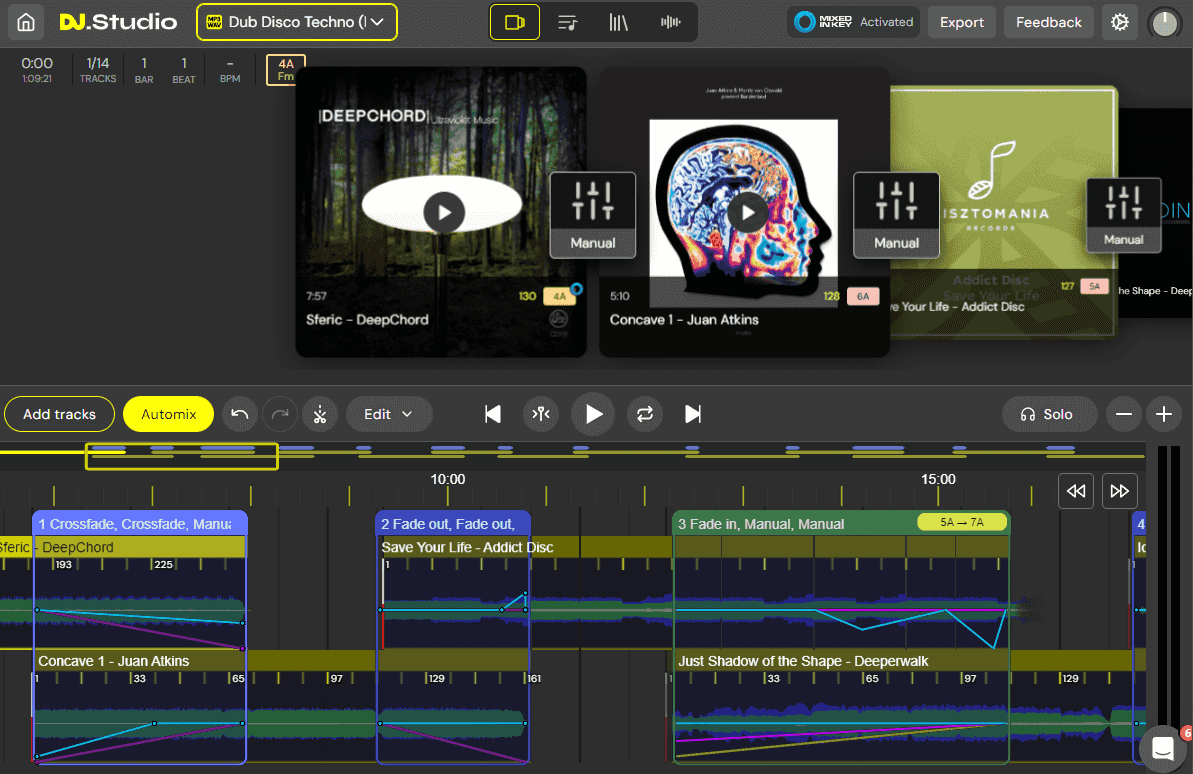Open the Dub Disco Techno playlist dropdown

[x=296, y=21]
